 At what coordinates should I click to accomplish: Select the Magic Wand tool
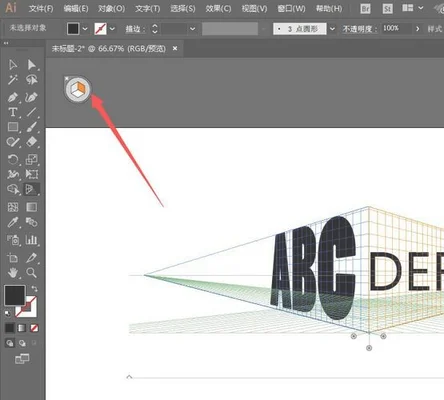click(x=13, y=80)
